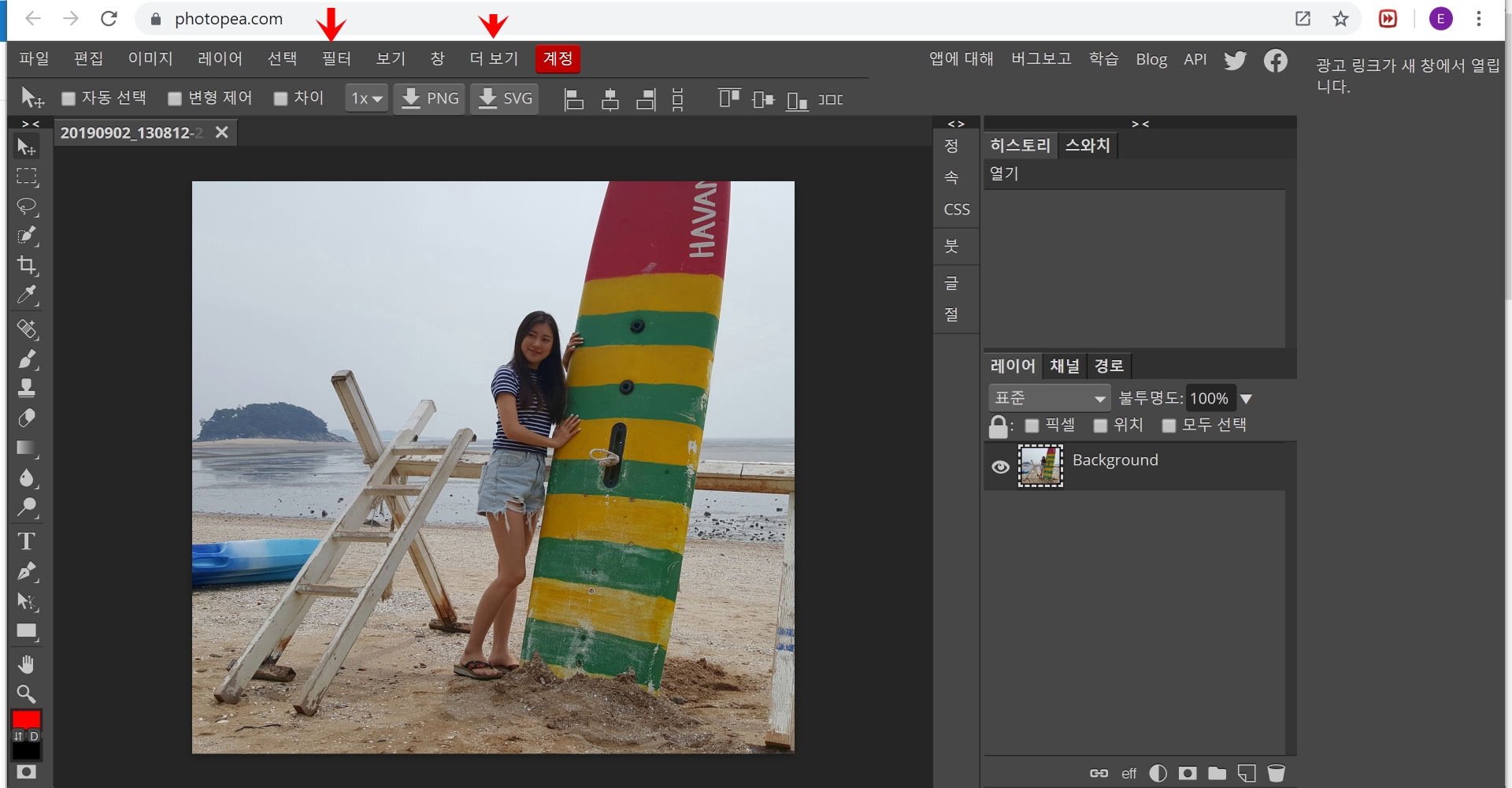The width and height of the screenshot is (1512, 788).
Task: Open the 이미지 menu
Action: point(150,58)
